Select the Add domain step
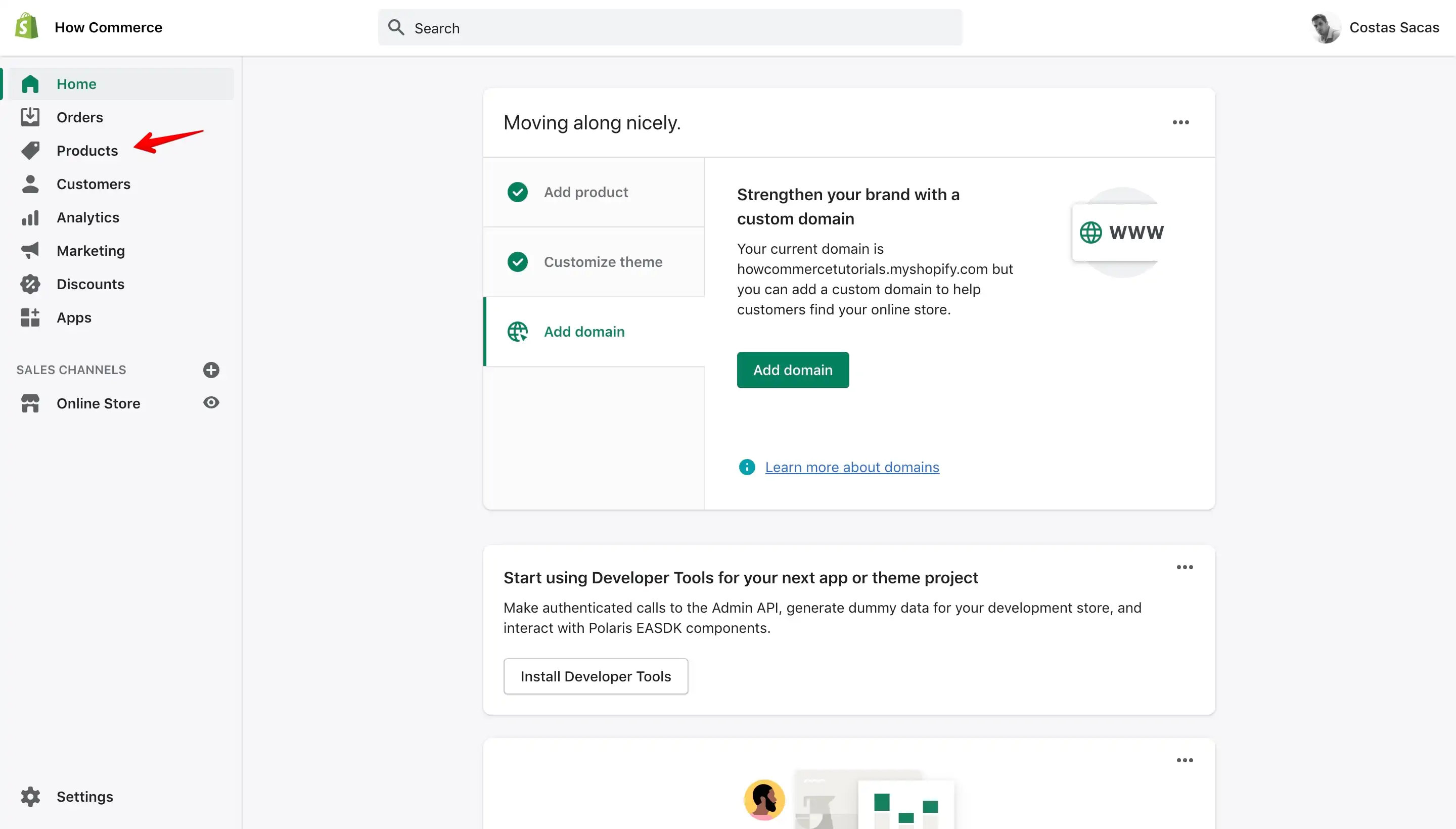This screenshot has height=829, width=1456. coord(594,332)
